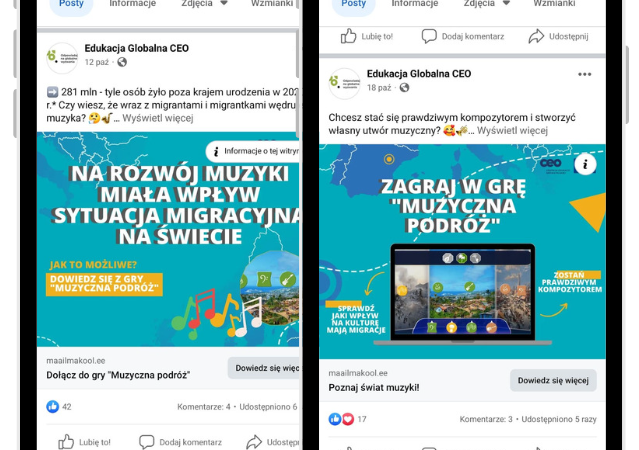Image resolution: width=639 pixels, height=450 pixels.
Task: Click the heart reaction icon beside 17
Action: click(348, 419)
